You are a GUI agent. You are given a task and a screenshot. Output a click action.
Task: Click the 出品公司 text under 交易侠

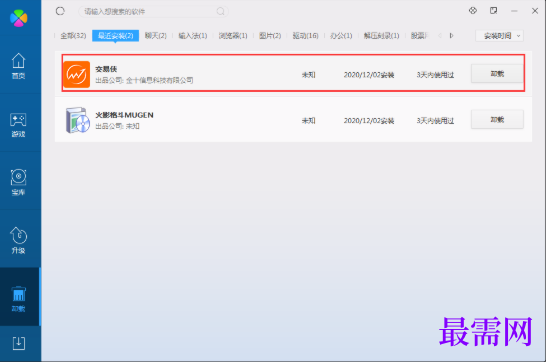pyautogui.click(x=144, y=80)
